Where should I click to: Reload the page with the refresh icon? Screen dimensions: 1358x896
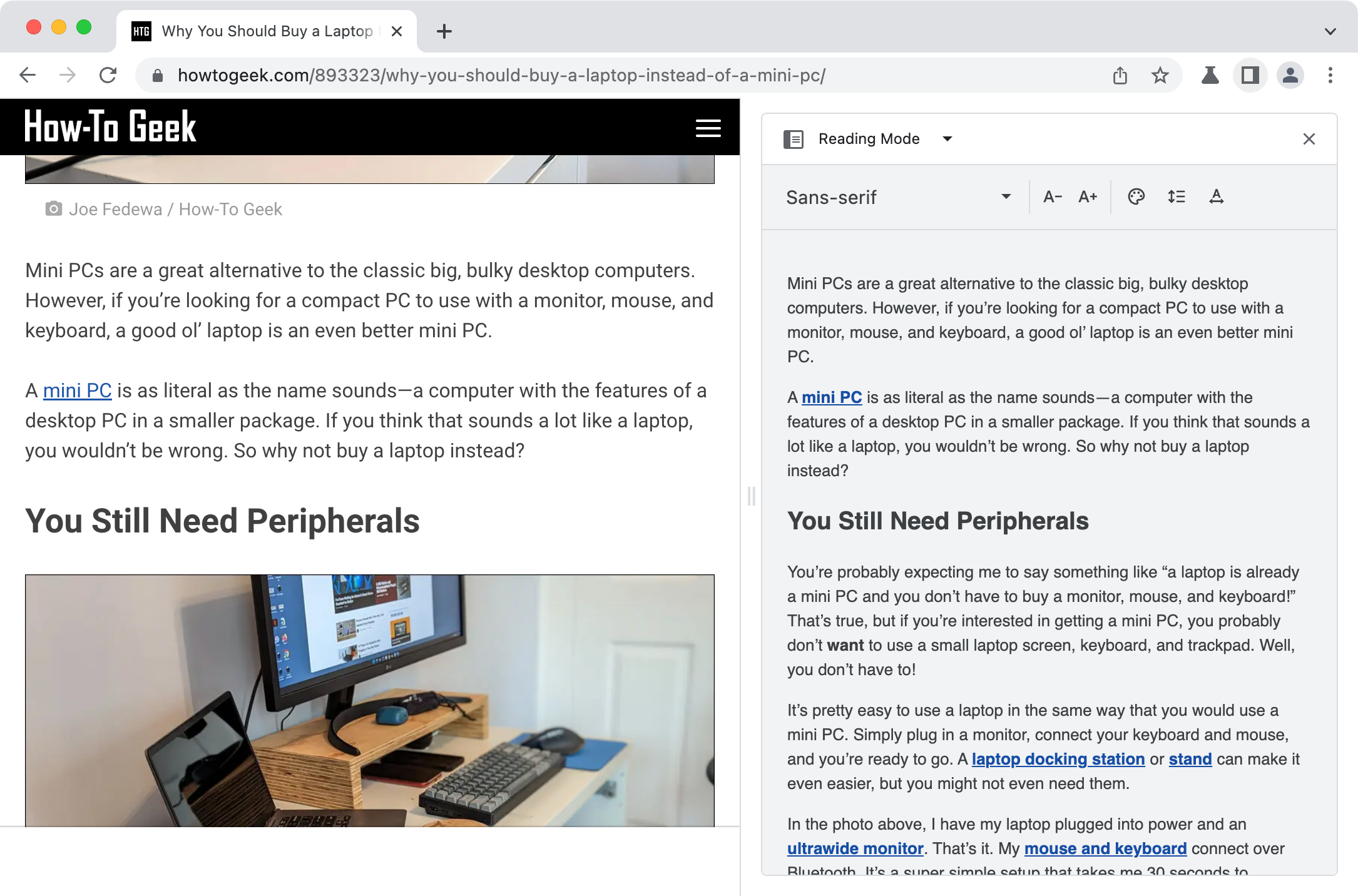click(x=108, y=75)
